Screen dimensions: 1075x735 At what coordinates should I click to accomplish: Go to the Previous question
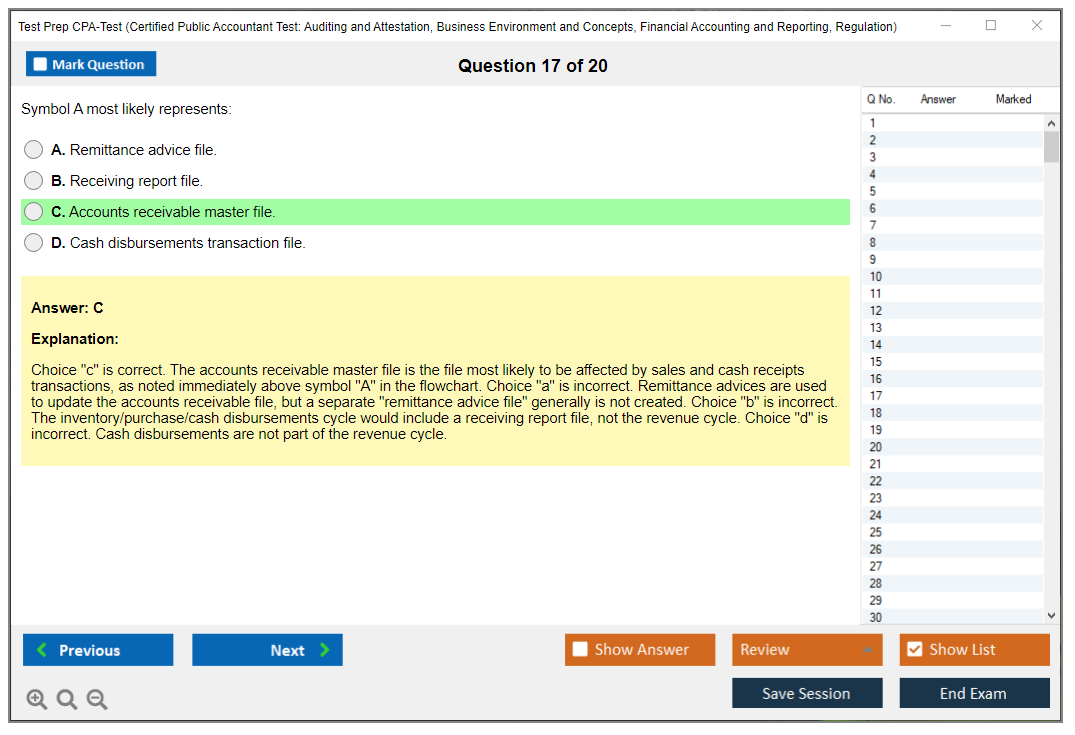[98, 650]
